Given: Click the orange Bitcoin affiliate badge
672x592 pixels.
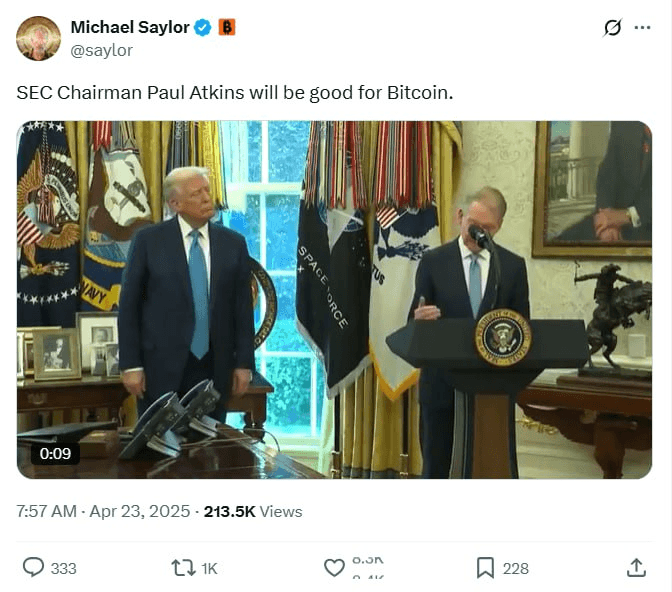Looking at the screenshot, I should point(227,27).
